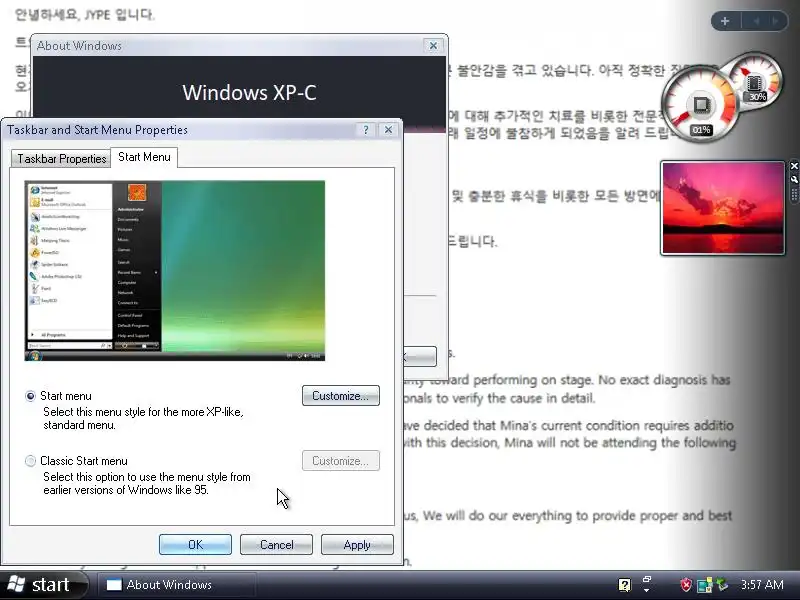Click the memory gauge showing 30%
This screenshot has width=800, height=600.
(758, 79)
